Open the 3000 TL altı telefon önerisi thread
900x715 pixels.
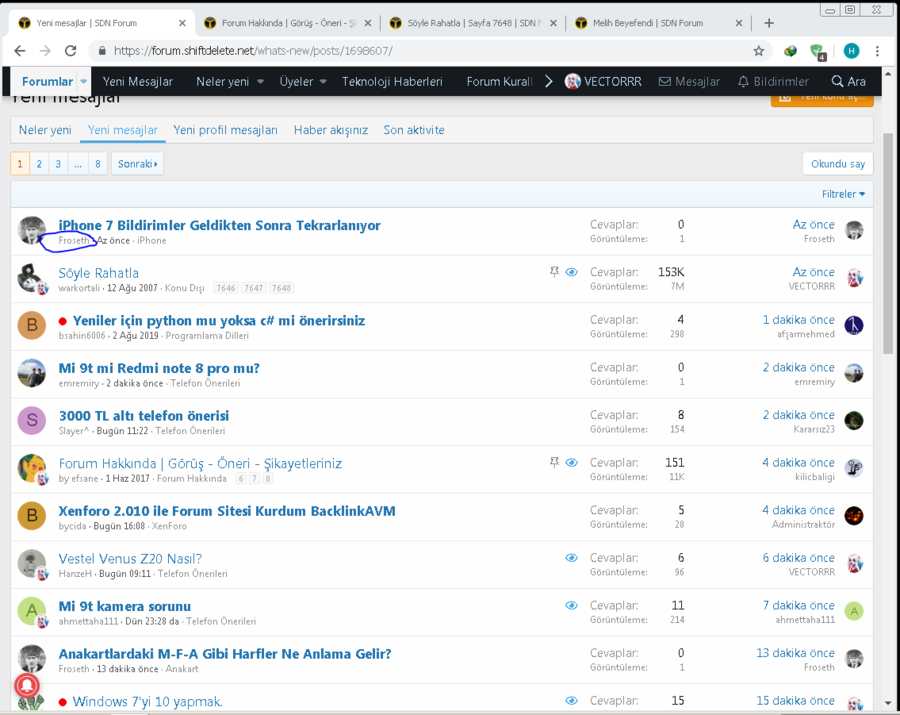tap(144, 416)
